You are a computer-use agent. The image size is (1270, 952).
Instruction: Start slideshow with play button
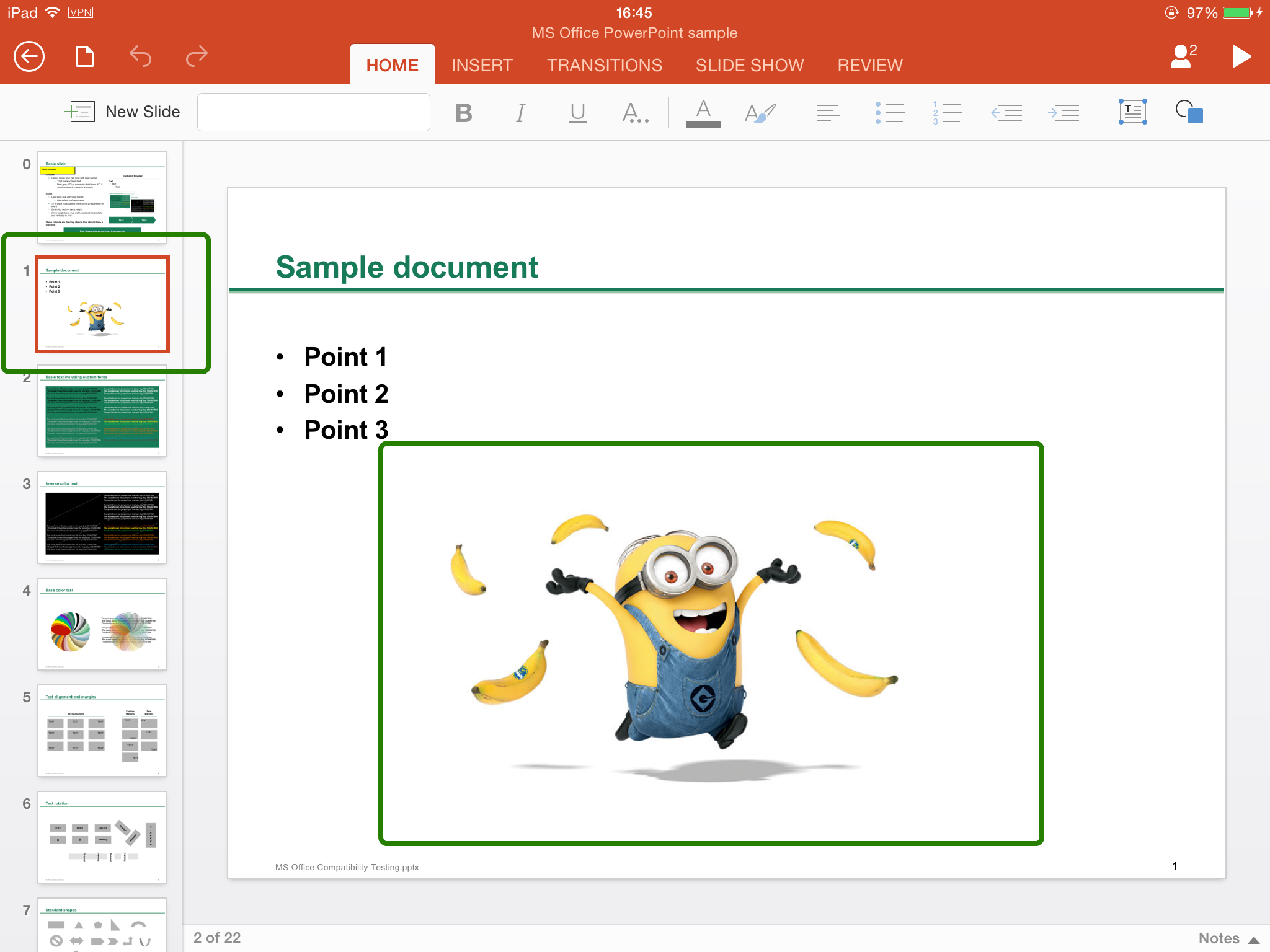[x=1241, y=56]
